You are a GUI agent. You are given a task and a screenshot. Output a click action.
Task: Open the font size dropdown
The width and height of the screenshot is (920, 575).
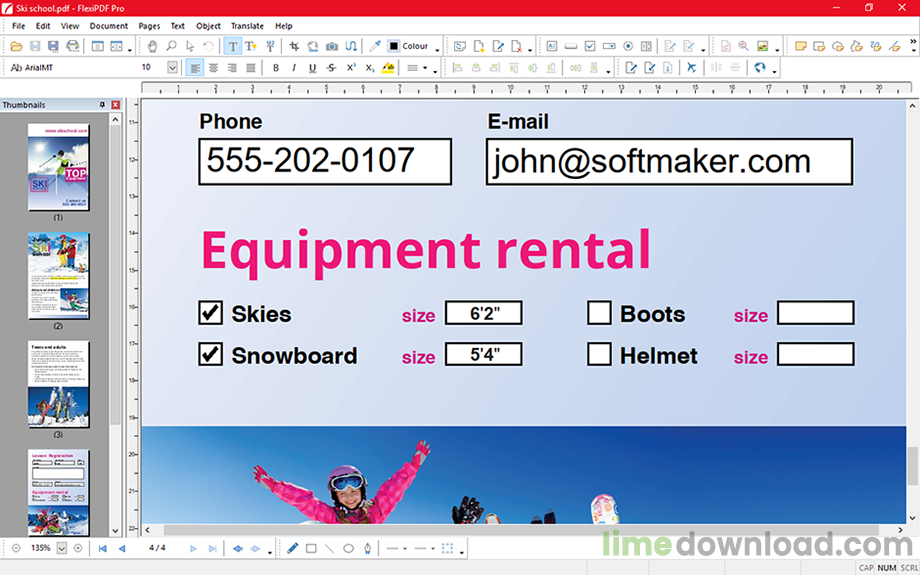point(172,67)
